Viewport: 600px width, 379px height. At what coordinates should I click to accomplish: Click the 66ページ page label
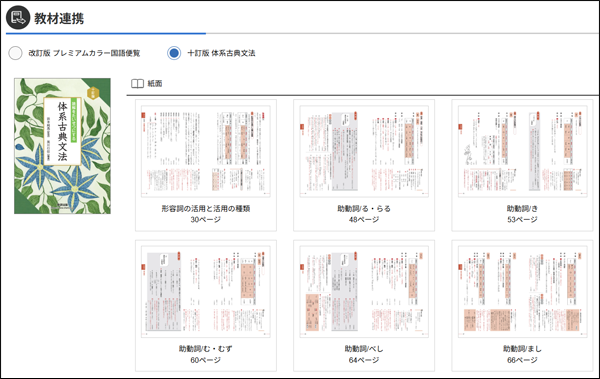tap(522, 360)
